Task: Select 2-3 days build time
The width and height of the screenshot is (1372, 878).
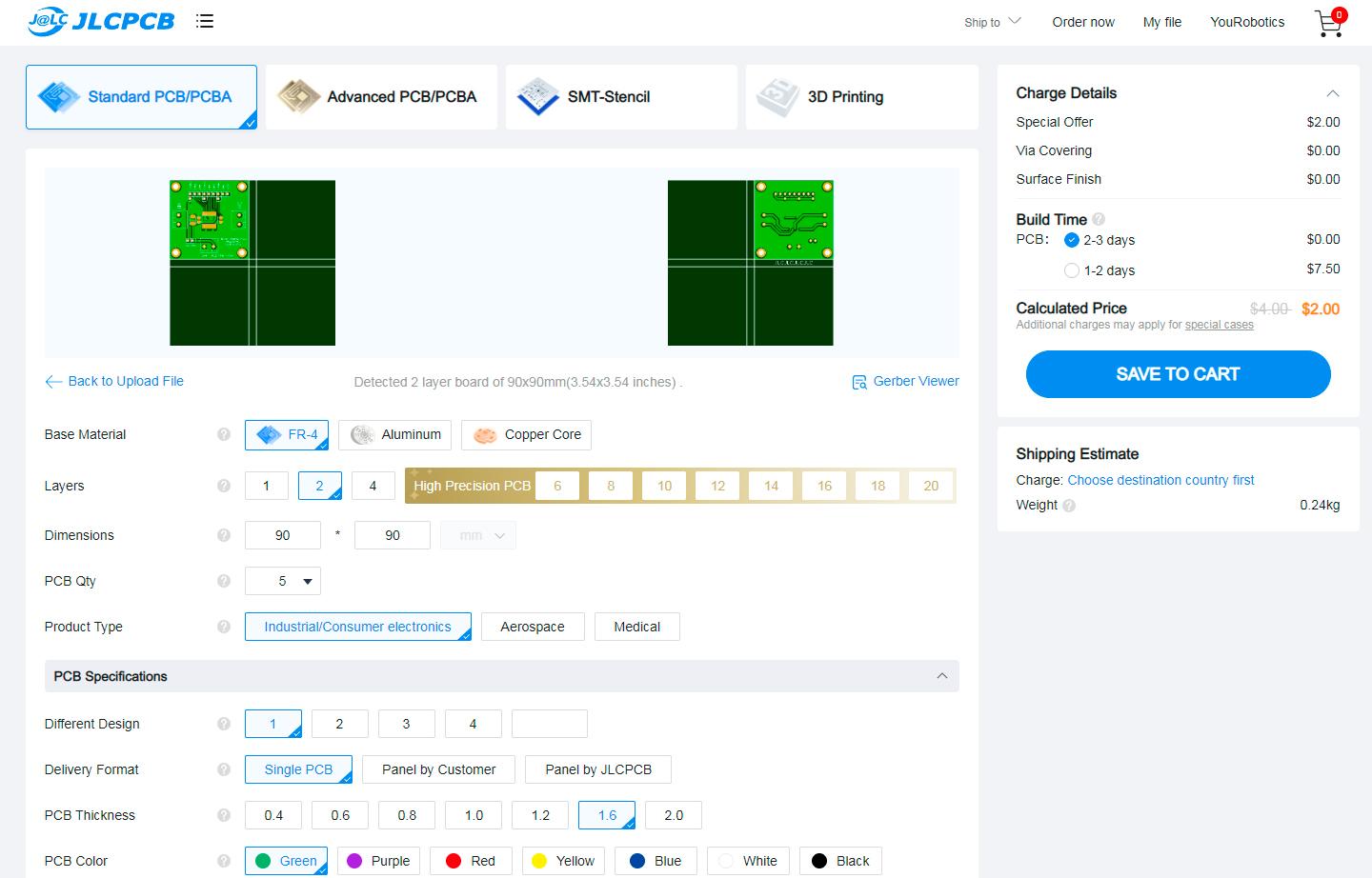Action: 1072,240
